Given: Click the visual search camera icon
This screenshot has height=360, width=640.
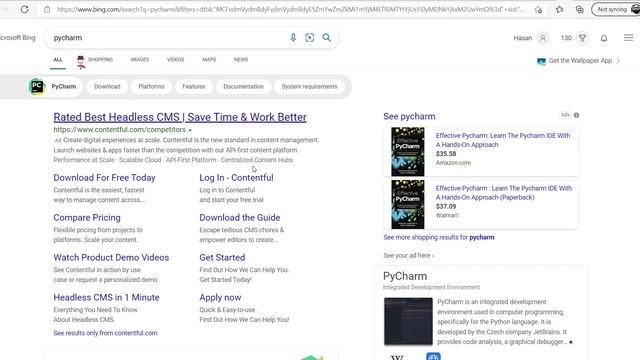Looking at the screenshot, I should tap(310, 38).
